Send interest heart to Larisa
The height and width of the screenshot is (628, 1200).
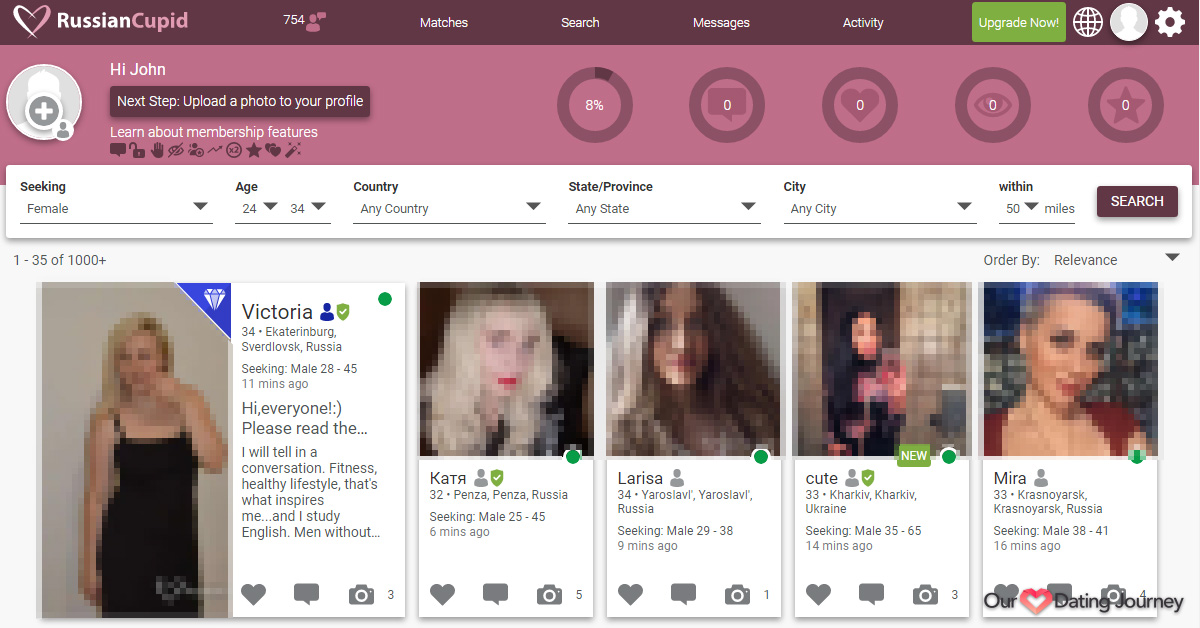coord(630,594)
